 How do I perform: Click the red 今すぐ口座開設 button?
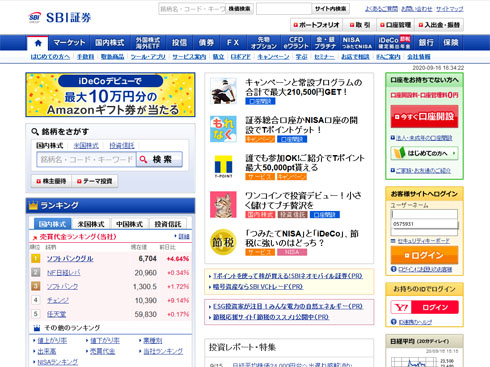[x=424, y=117]
